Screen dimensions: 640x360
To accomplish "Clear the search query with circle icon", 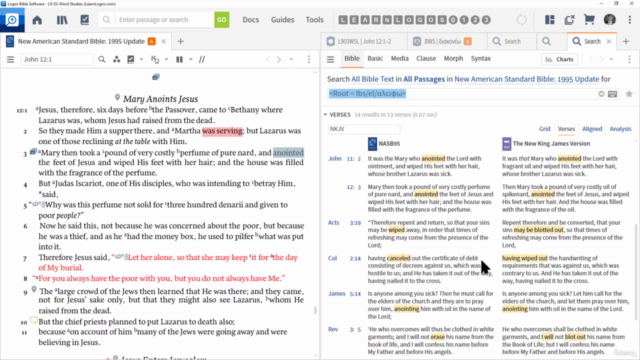I will (x=601, y=94).
